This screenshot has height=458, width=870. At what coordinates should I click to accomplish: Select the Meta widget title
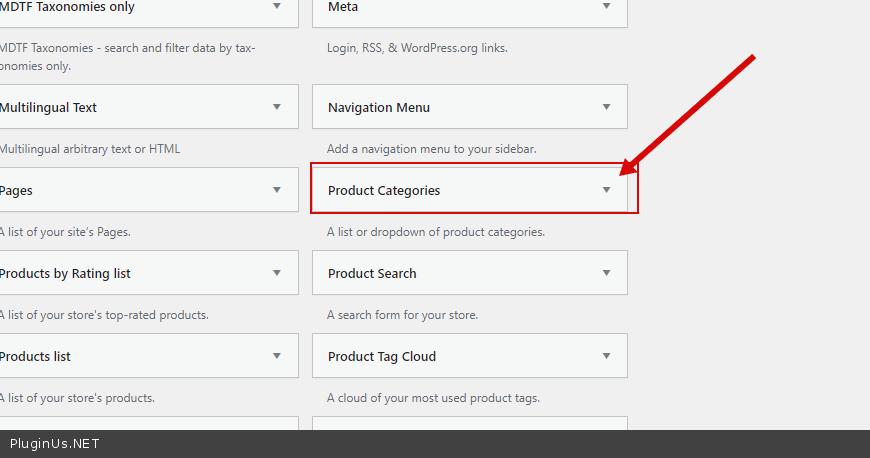coord(343,7)
